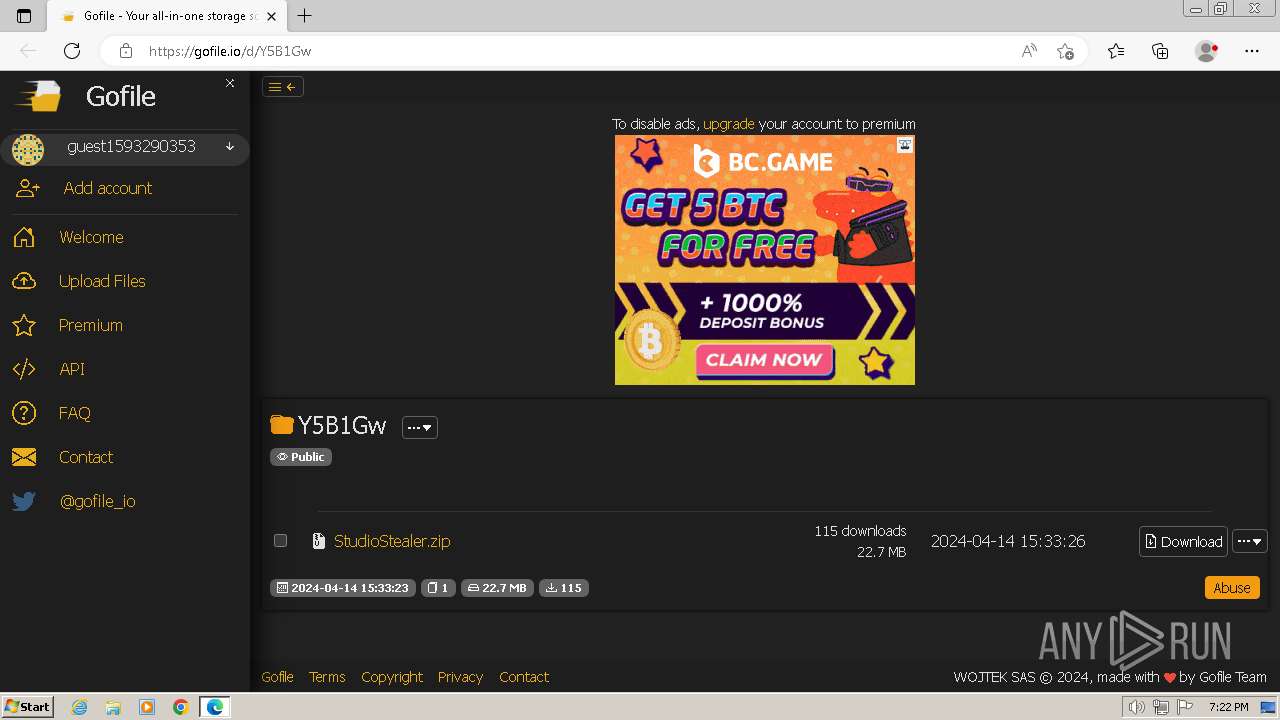Open the Windows Start menu

click(x=27, y=707)
